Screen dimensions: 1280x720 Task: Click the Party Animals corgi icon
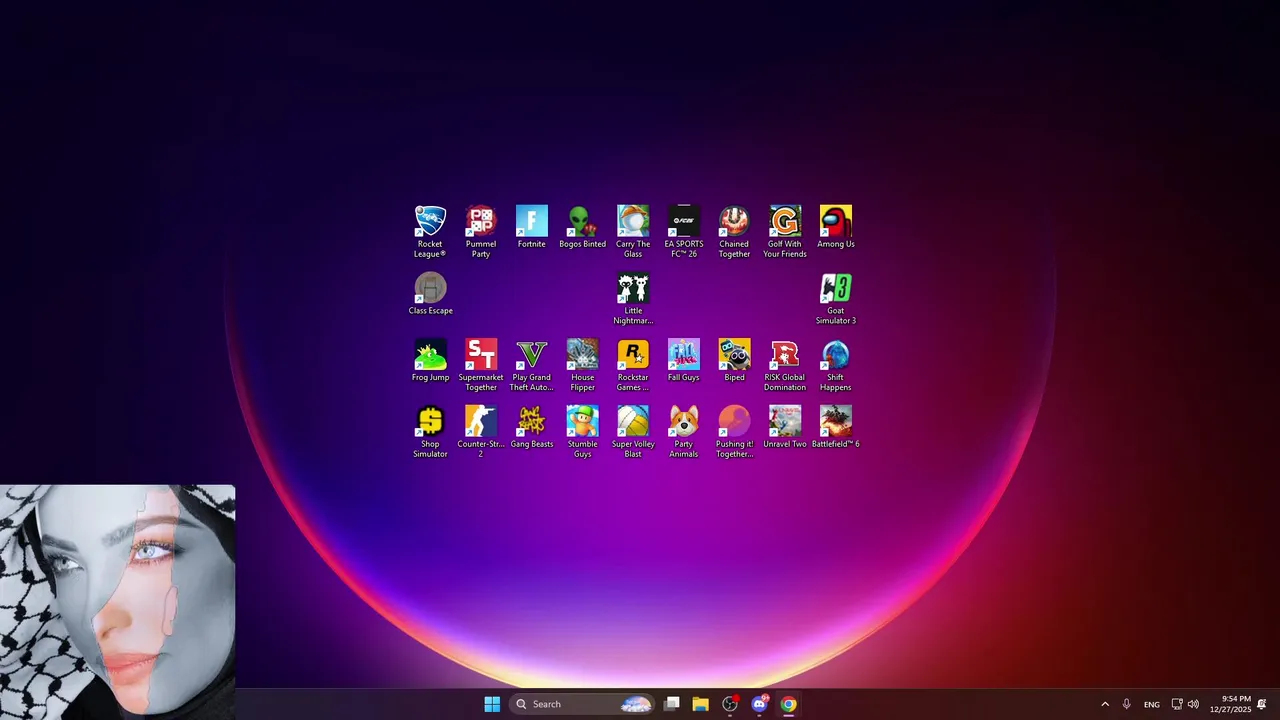pyautogui.click(x=684, y=432)
